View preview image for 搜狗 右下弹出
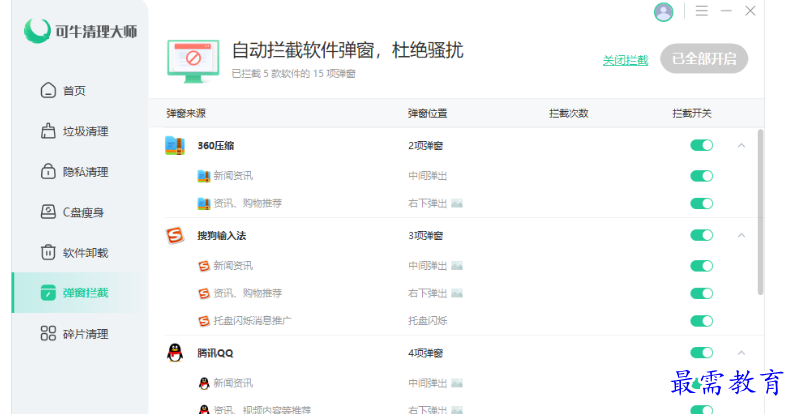The image size is (792, 414). pos(457,293)
